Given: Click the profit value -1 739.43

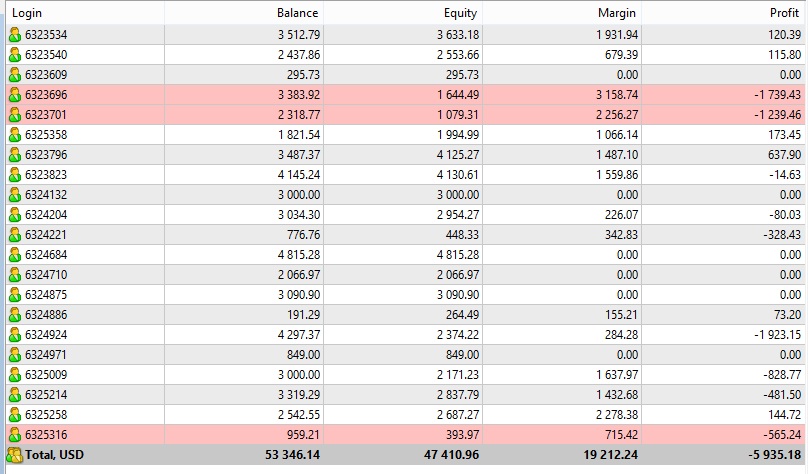Looking at the screenshot, I should pos(777,95).
